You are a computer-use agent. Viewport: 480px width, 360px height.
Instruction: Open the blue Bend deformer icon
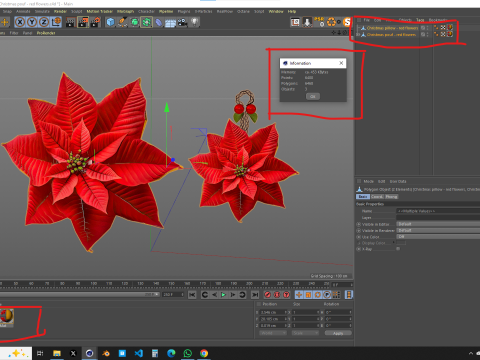(x=159, y=22)
